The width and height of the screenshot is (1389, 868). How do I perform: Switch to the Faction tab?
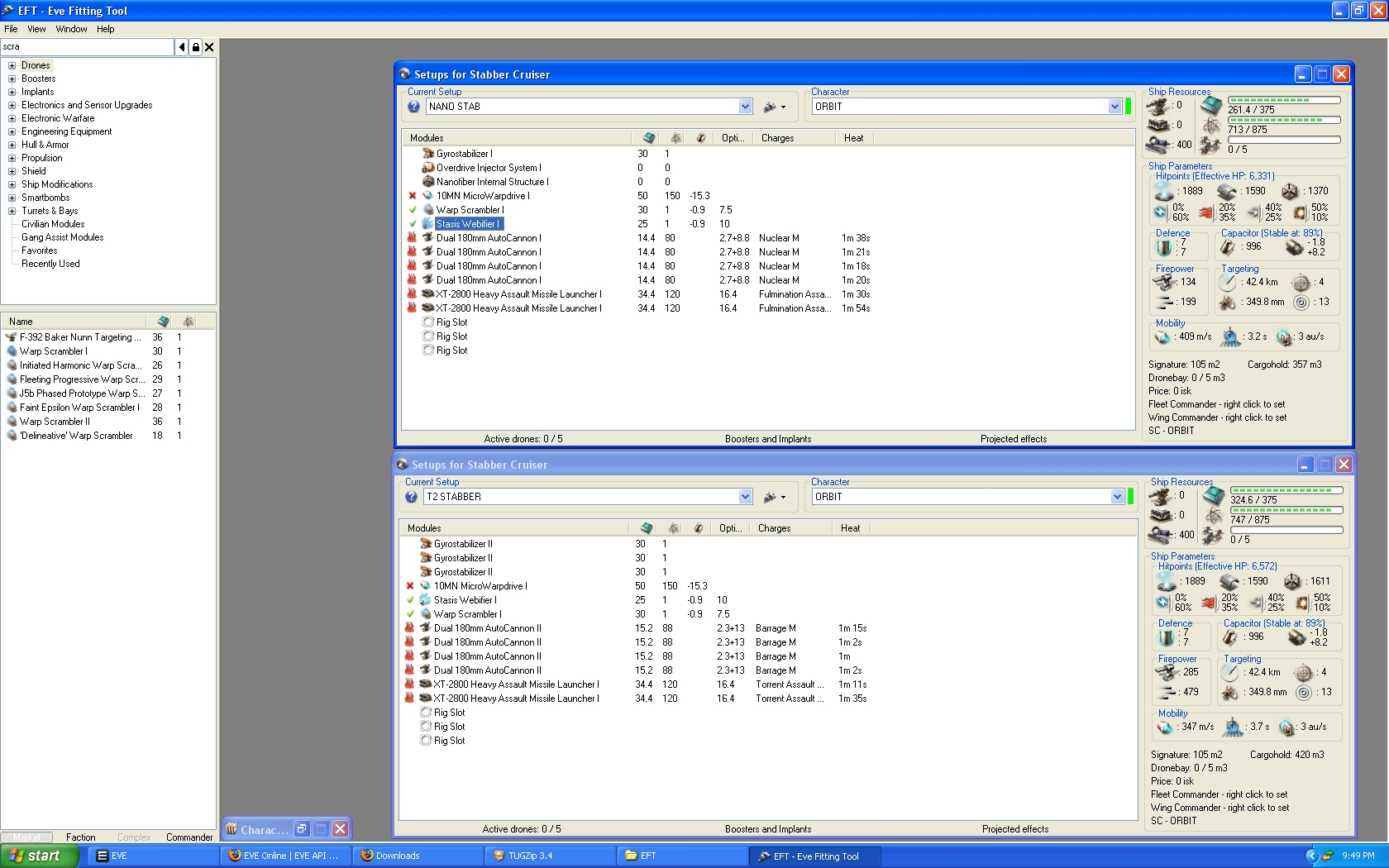[x=81, y=837]
